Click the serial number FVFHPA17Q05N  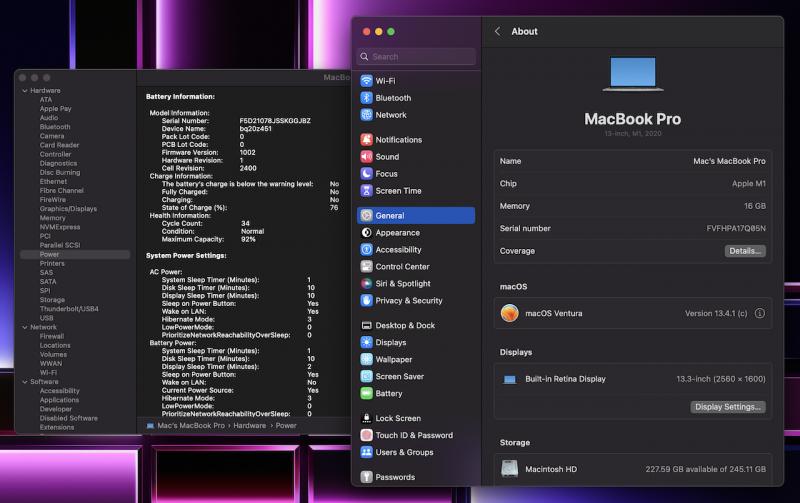pos(736,229)
